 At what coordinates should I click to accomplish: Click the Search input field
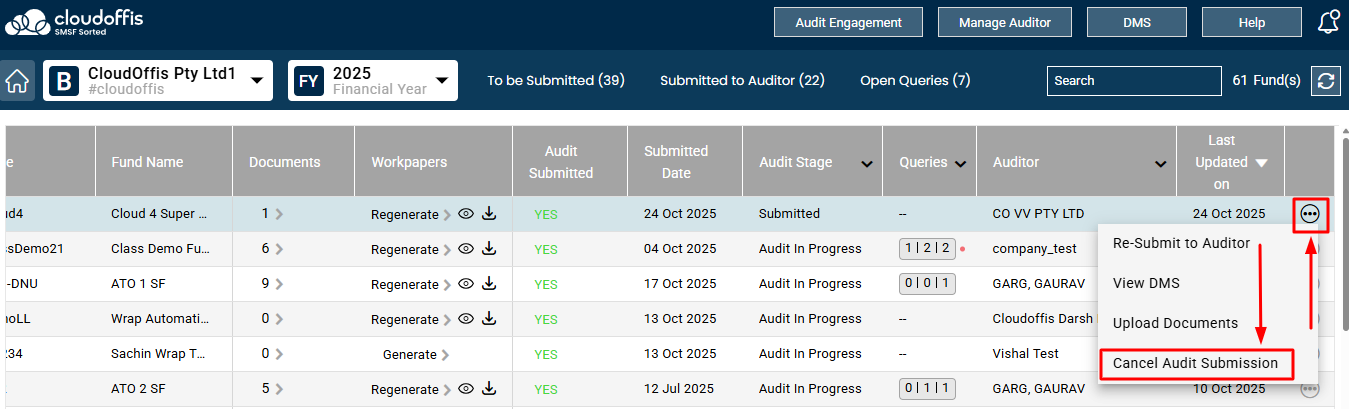point(1134,81)
